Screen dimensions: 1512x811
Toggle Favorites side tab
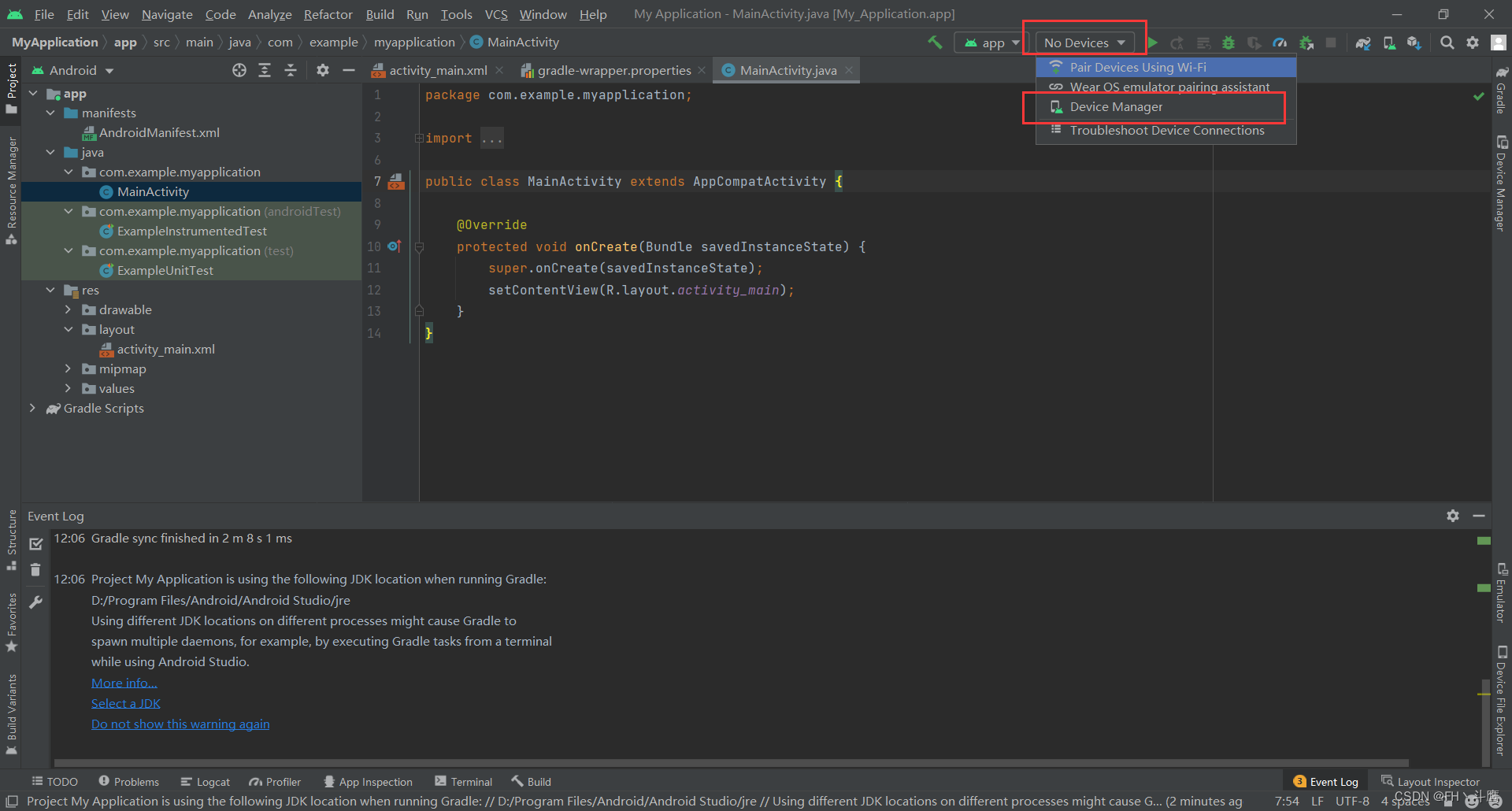point(11,622)
